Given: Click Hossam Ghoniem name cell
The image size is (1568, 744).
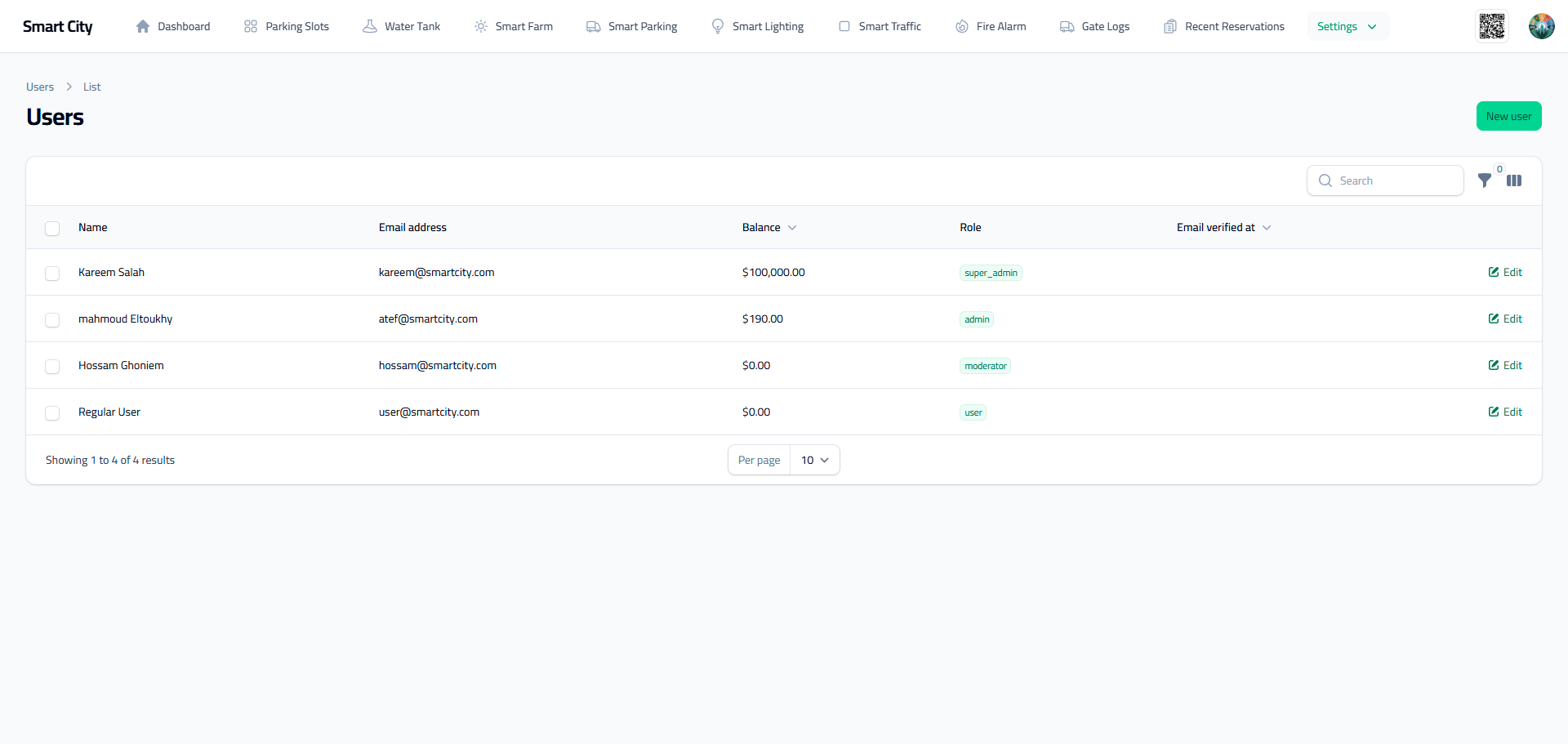Looking at the screenshot, I should (x=121, y=365).
